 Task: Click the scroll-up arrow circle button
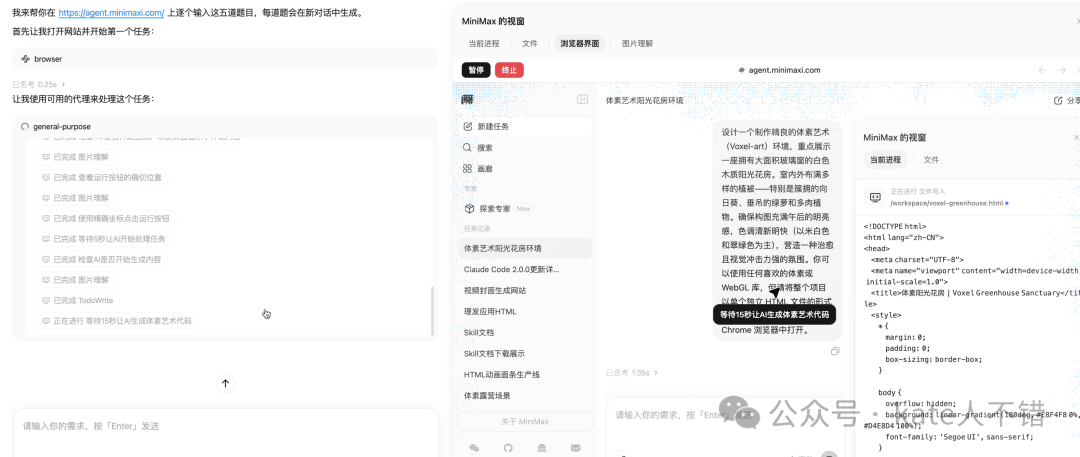225,383
